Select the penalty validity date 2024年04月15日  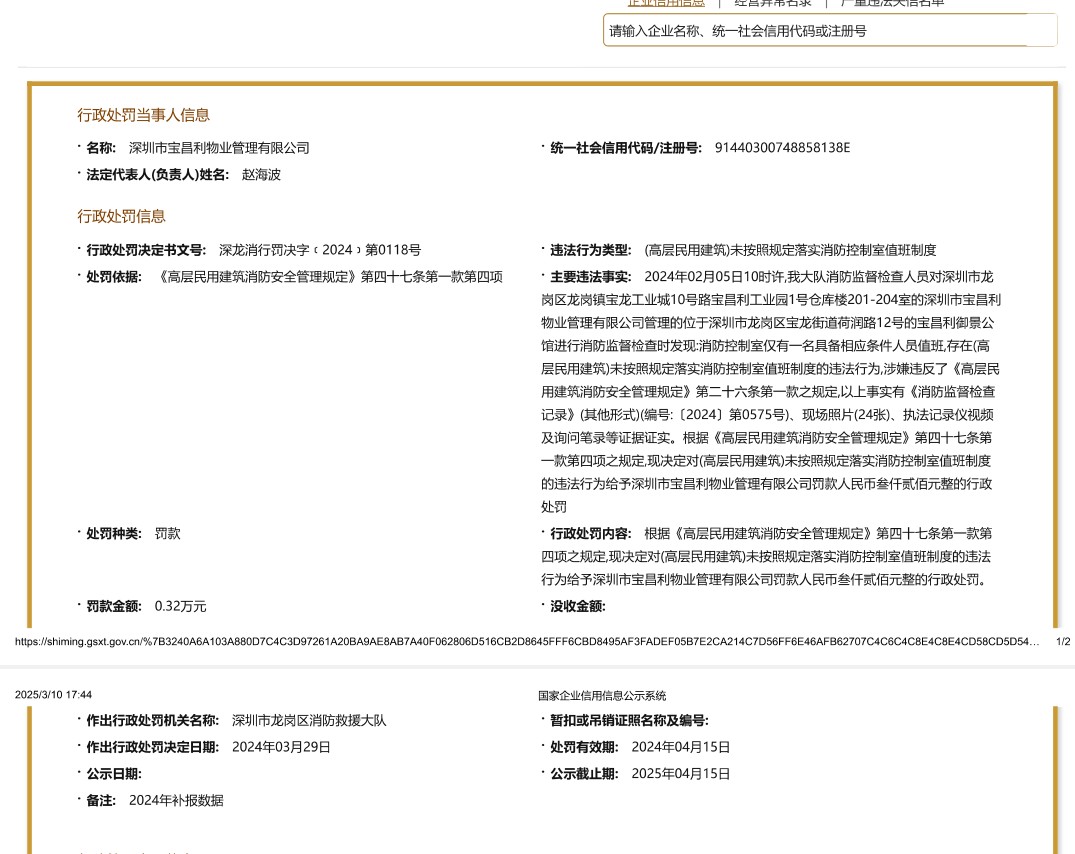point(681,747)
